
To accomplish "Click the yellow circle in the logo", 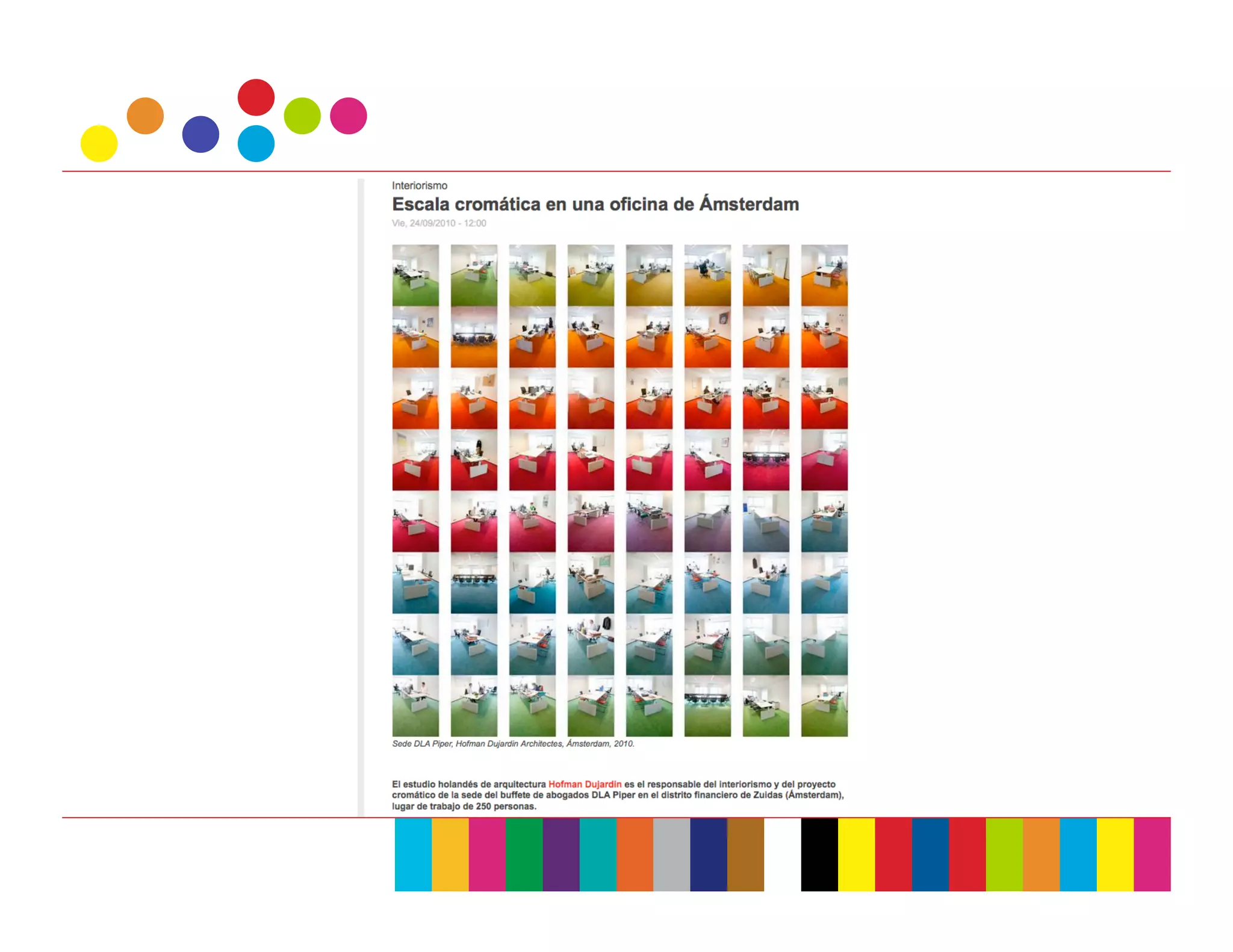I will [99, 143].
